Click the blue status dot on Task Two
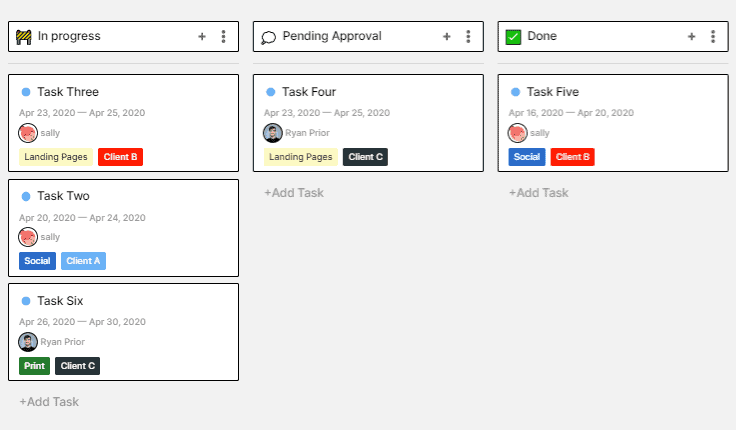 click(x=26, y=196)
